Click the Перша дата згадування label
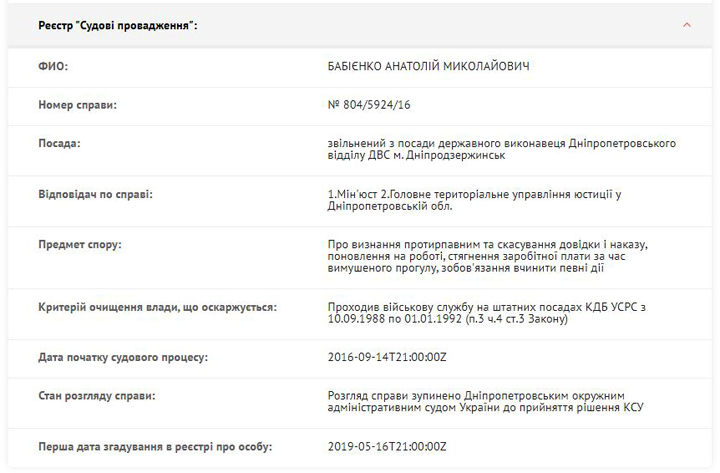 [x=154, y=446]
